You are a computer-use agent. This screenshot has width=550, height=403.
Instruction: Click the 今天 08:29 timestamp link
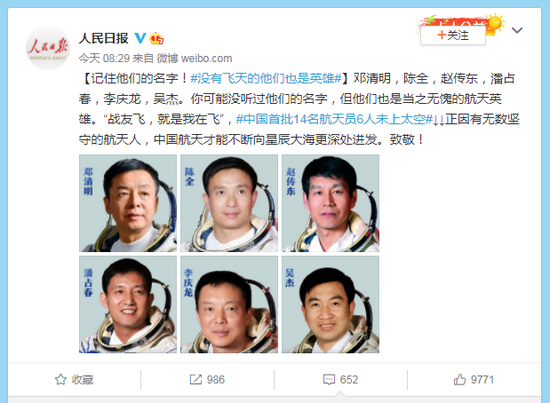click(104, 58)
